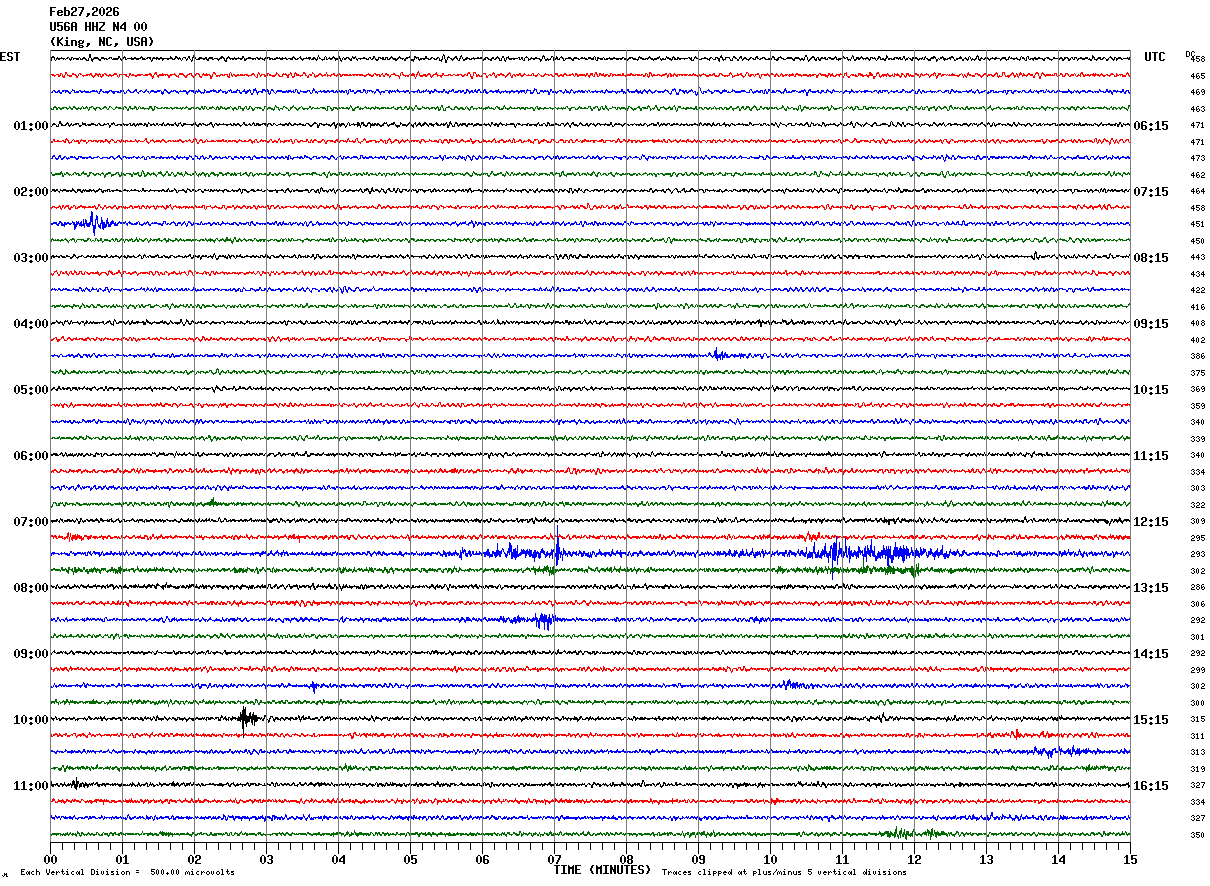Select the '04:00' EST row label

click(x=30, y=324)
